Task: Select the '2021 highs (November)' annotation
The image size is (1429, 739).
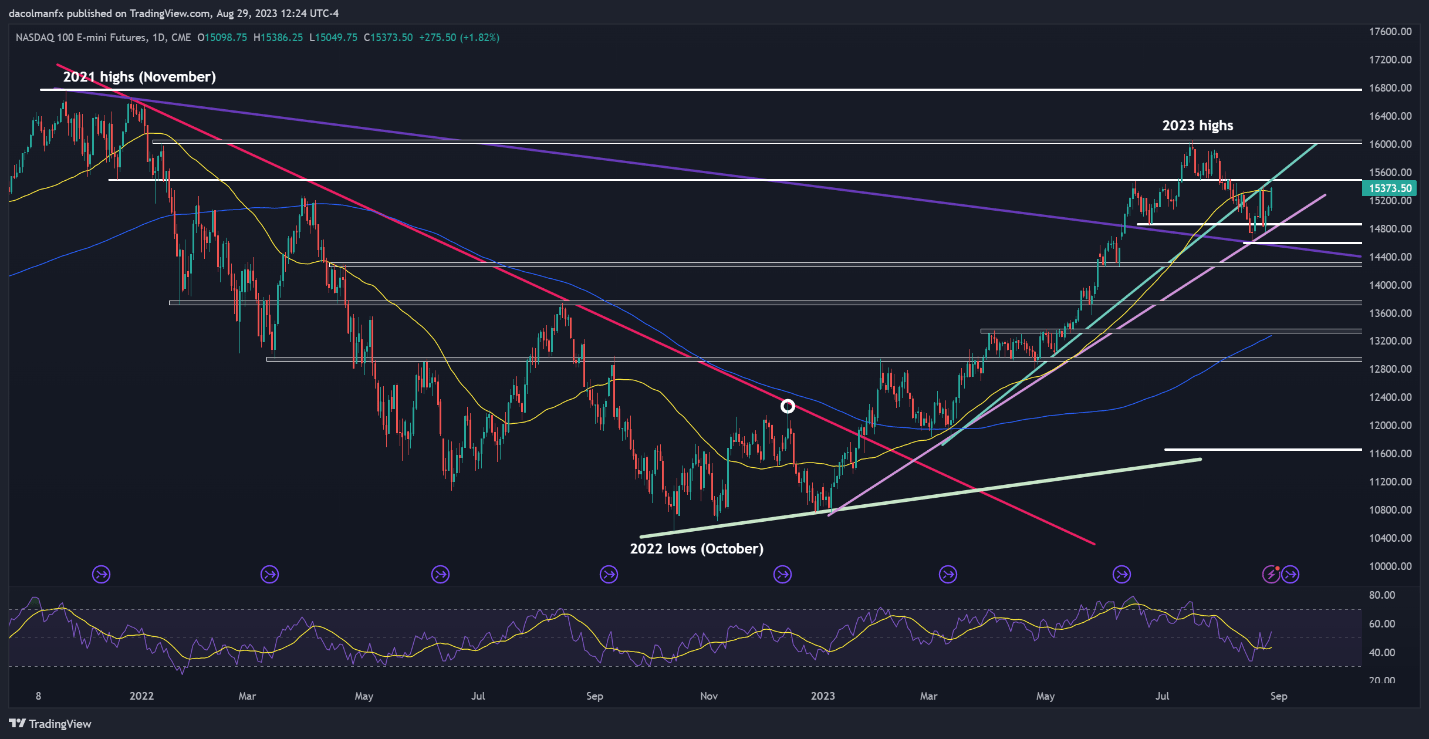Action: point(139,76)
